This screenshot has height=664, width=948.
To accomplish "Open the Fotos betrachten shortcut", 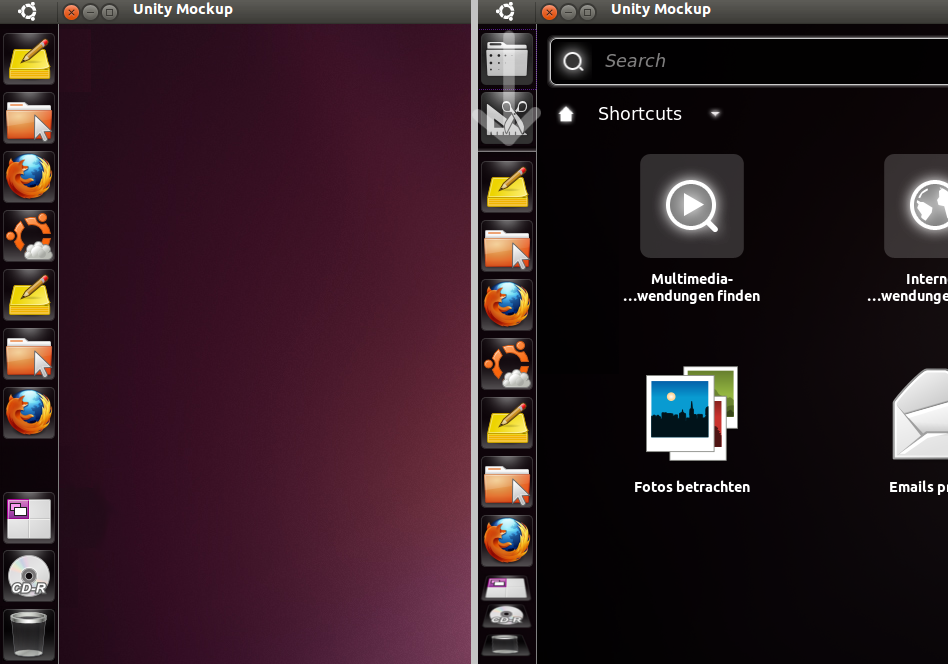I will tap(691, 413).
